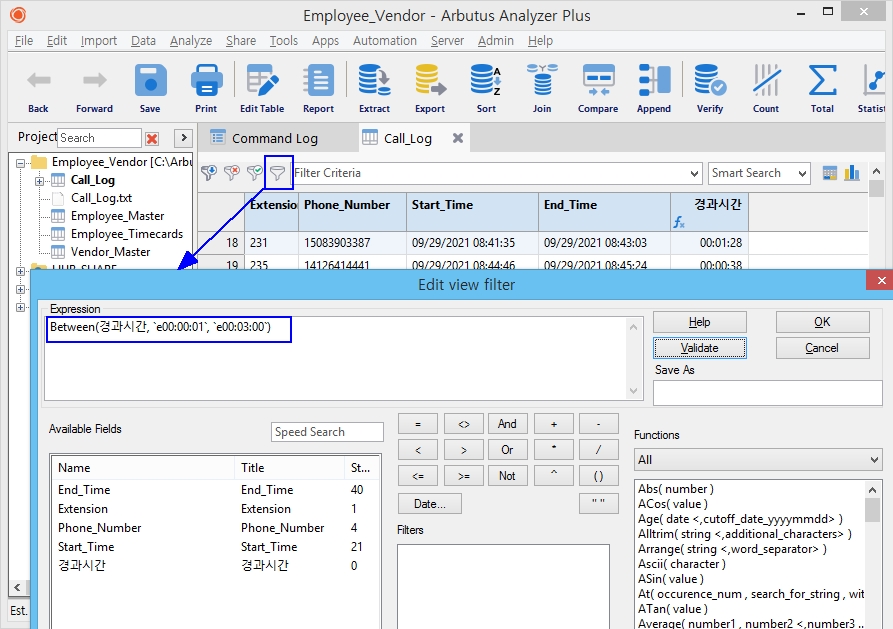893x629 pixels.
Task: Click the OK button in Edit view filter
Action: coord(822,322)
